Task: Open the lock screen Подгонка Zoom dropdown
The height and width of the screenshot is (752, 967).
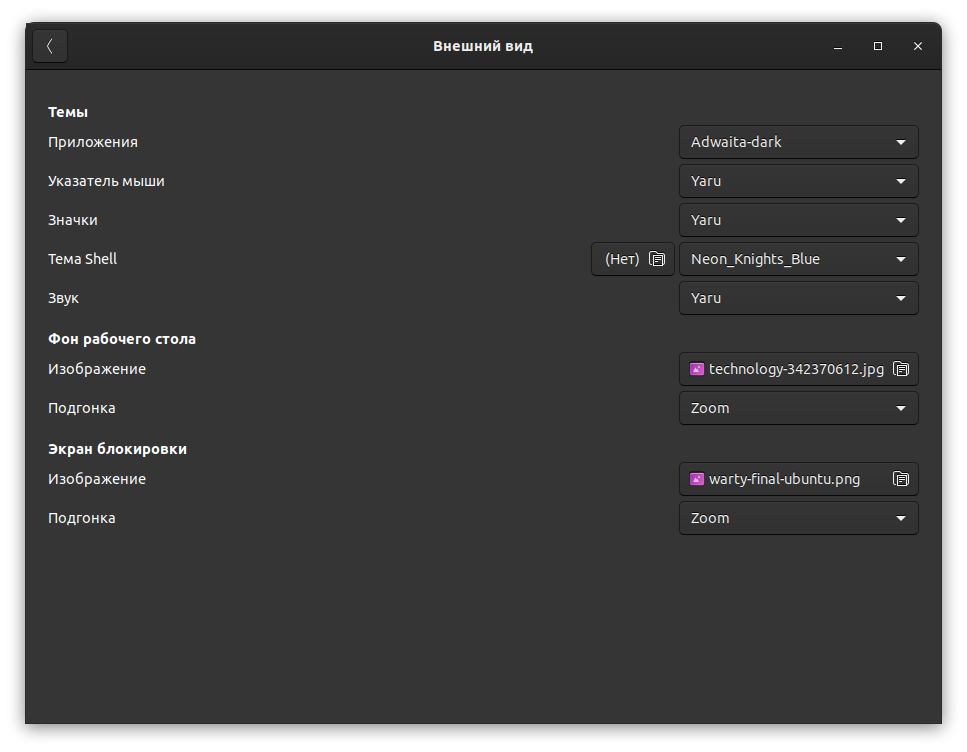Action: (x=798, y=518)
